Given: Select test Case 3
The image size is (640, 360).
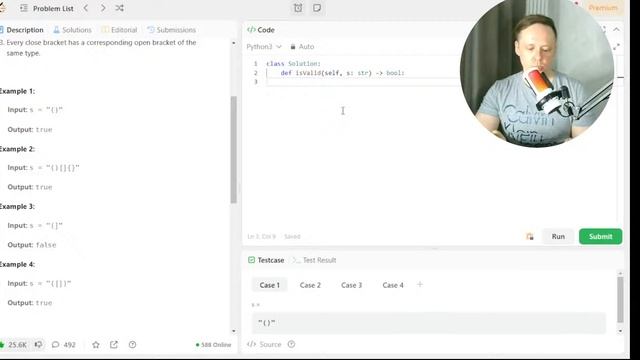Looking at the screenshot, I should point(351,285).
